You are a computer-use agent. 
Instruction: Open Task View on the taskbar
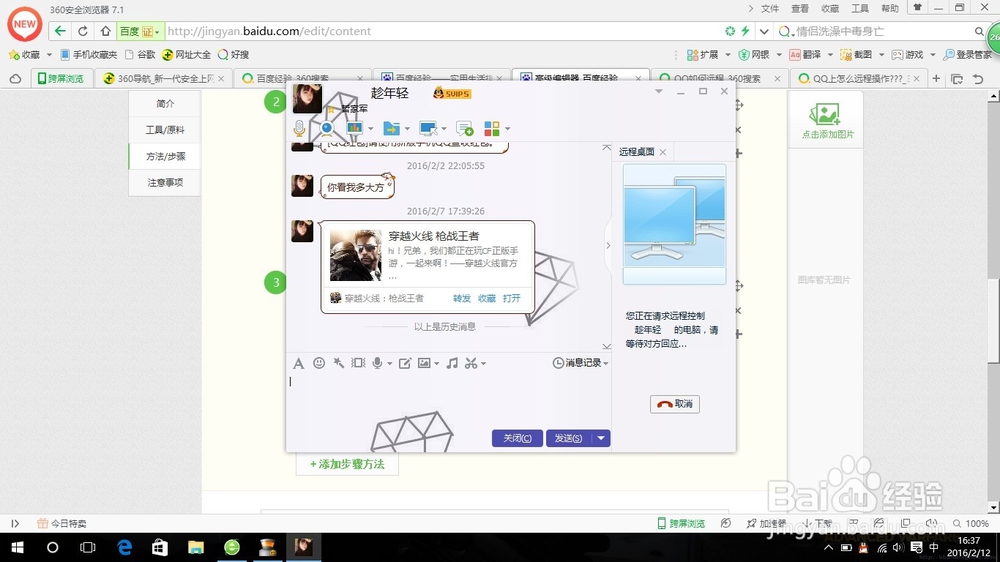(x=87, y=547)
